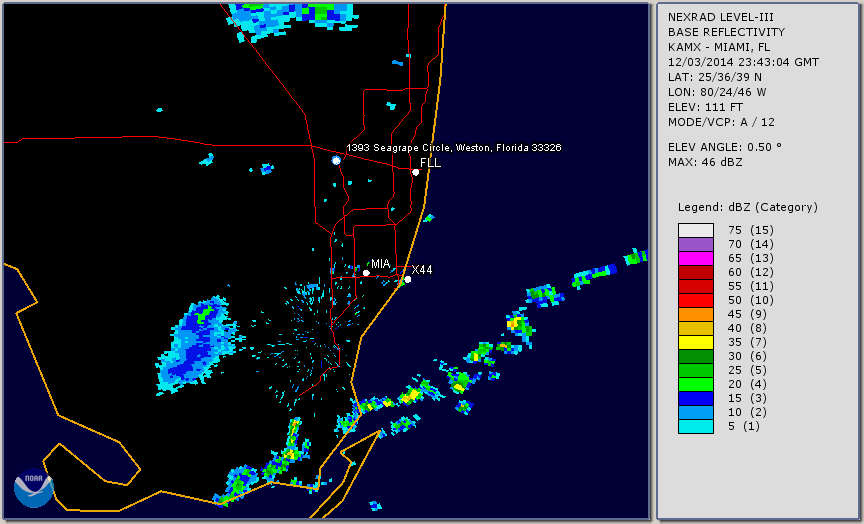864x524 pixels.
Task: Click the 'BASE REFLECTIVITY' product text
Action: [x=726, y=33]
